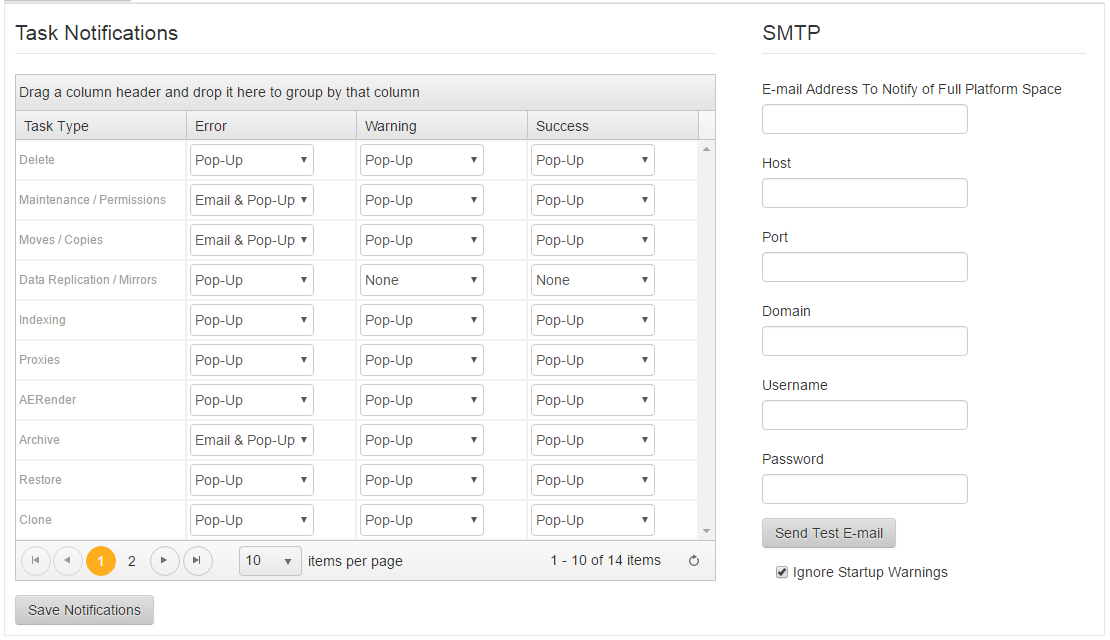Open Archive Error dropdown
Screen dimensions: 1110x640
pyautogui.click(x=251, y=440)
